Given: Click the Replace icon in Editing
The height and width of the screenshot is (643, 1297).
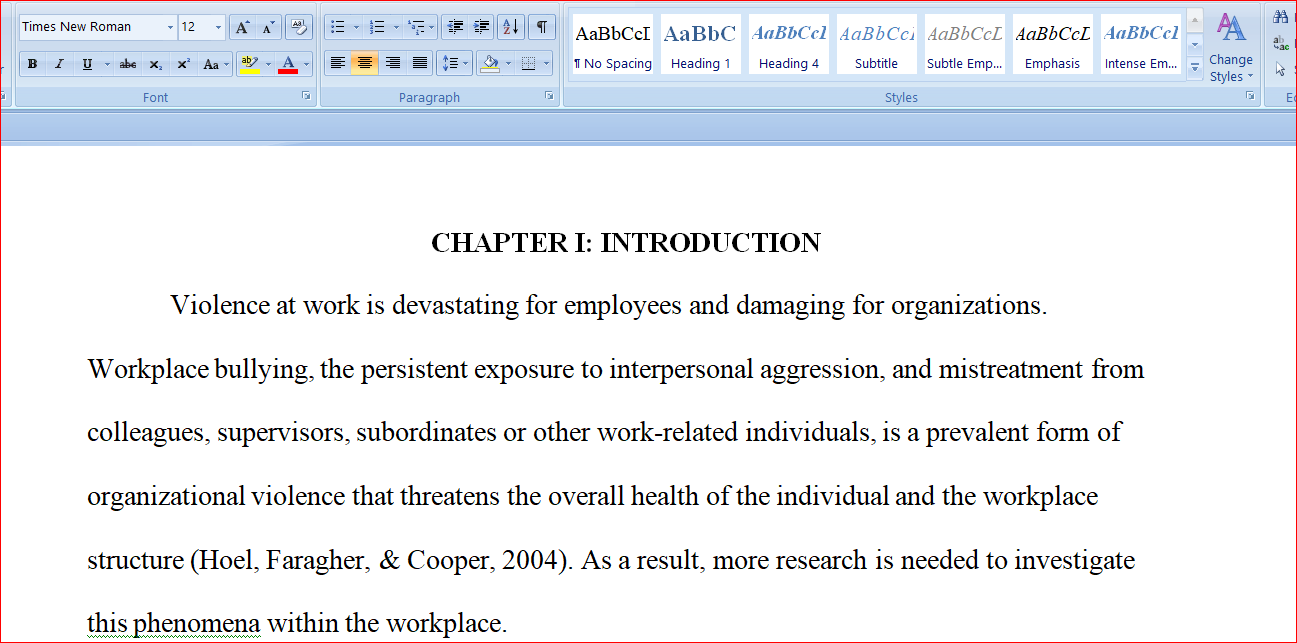Looking at the screenshot, I should tap(1281, 43).
